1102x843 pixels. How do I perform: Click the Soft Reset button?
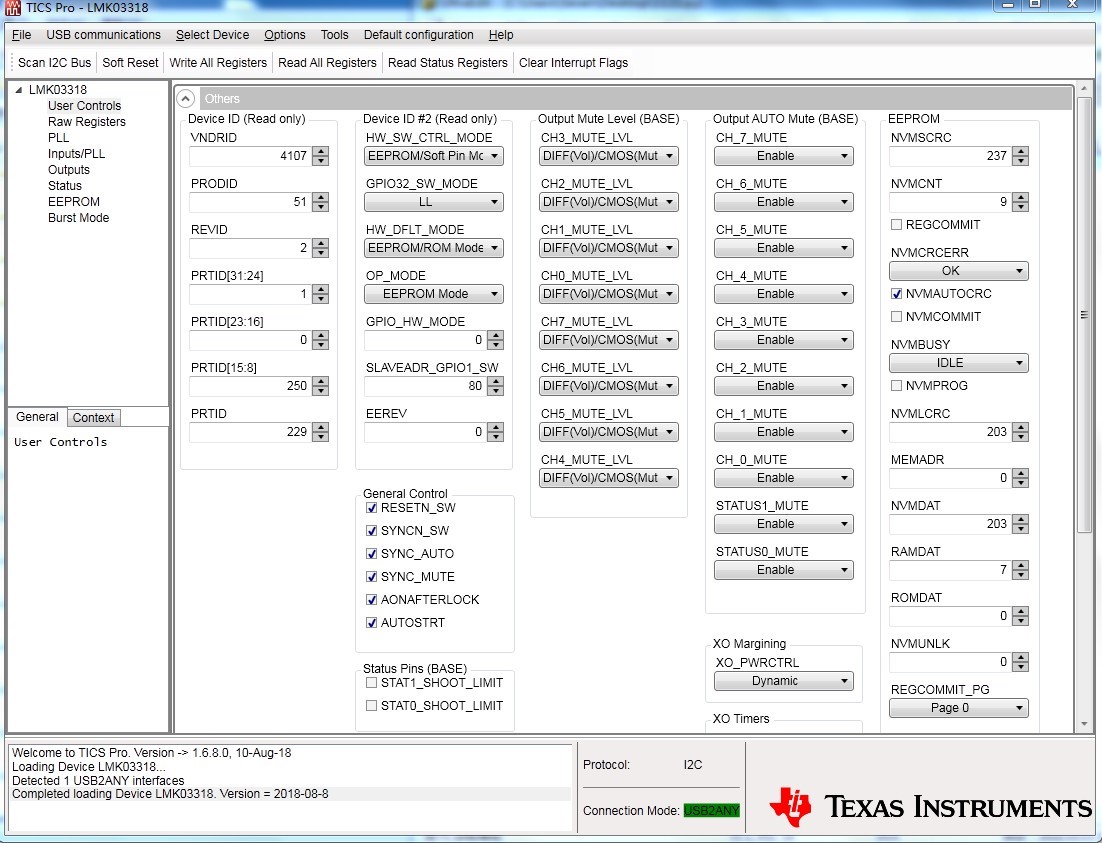(130, 63)
